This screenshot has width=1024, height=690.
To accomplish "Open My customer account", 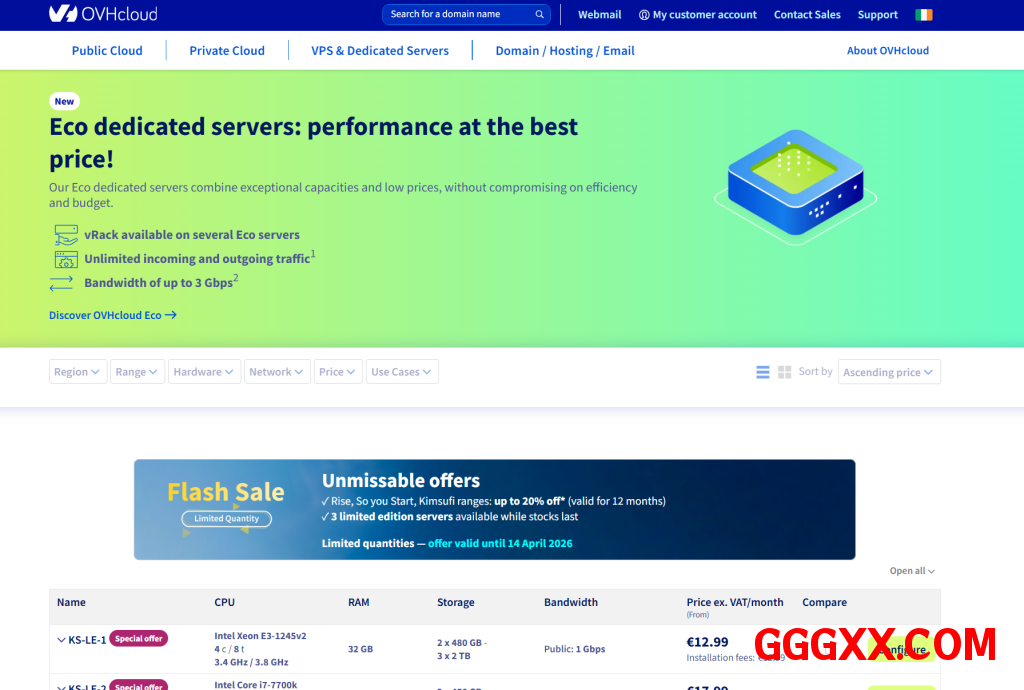I will tap(698, 15).
